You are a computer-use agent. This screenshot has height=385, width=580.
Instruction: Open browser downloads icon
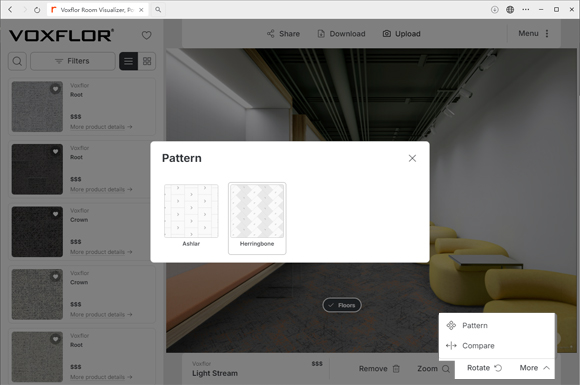pyautogui.click(x=495, y=10)
